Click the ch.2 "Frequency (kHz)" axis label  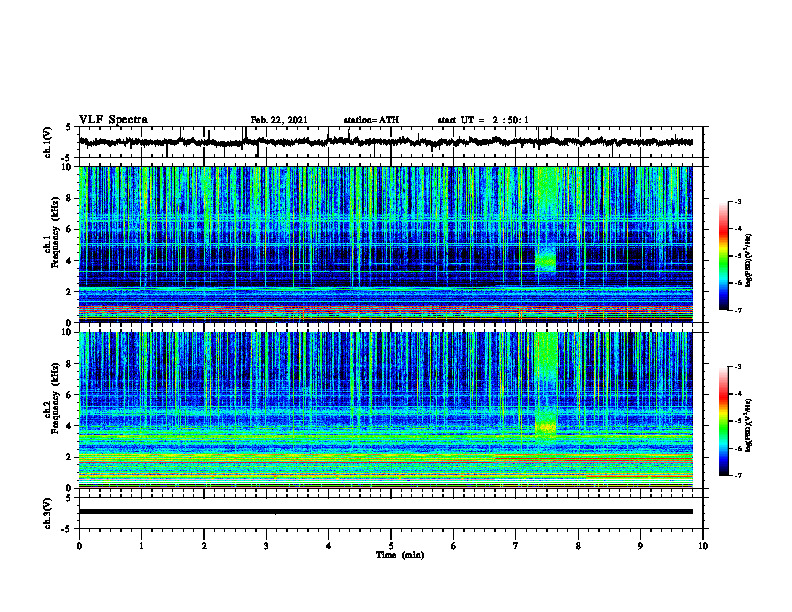pos(56,398)
